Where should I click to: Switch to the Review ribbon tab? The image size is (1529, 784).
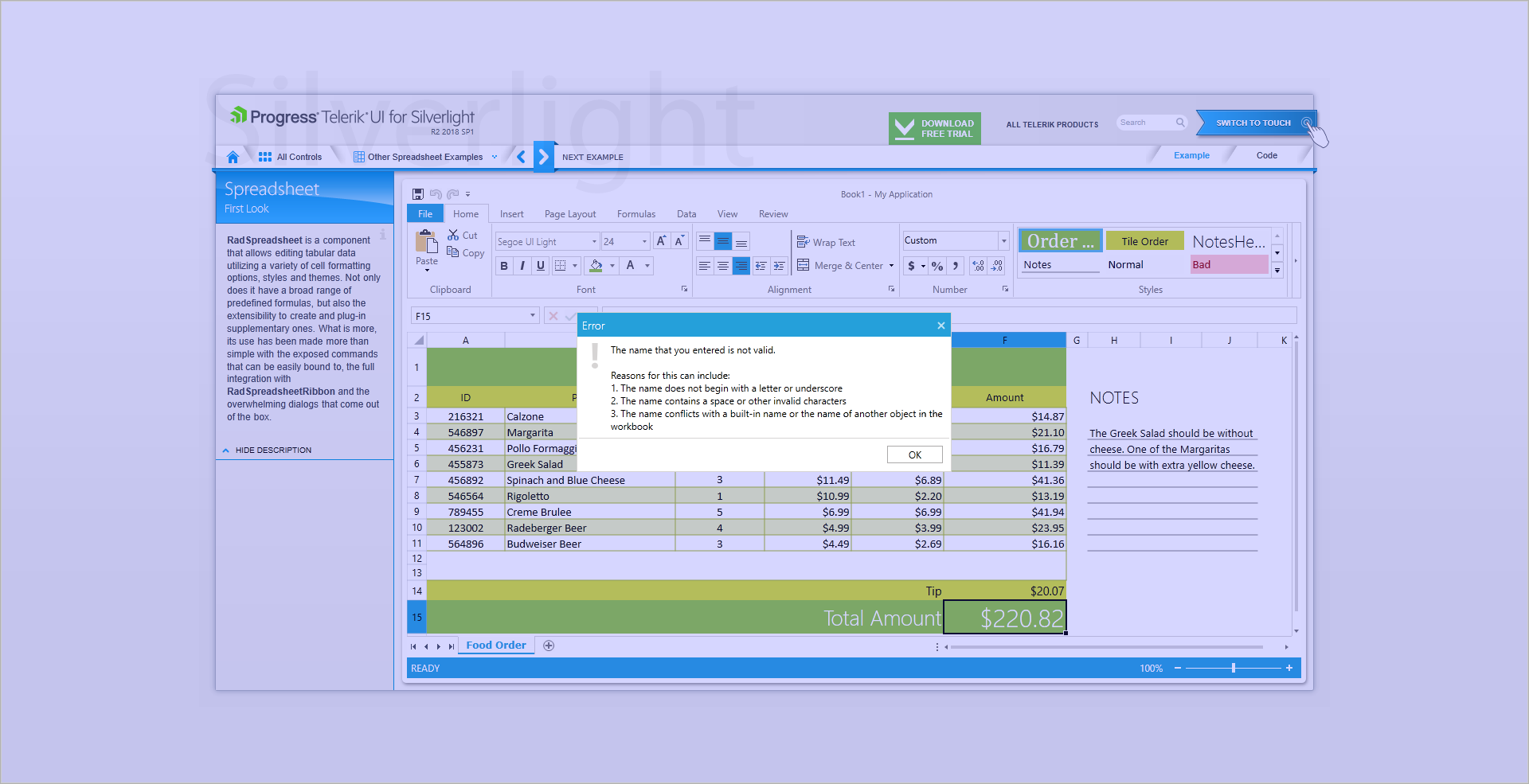773,214
